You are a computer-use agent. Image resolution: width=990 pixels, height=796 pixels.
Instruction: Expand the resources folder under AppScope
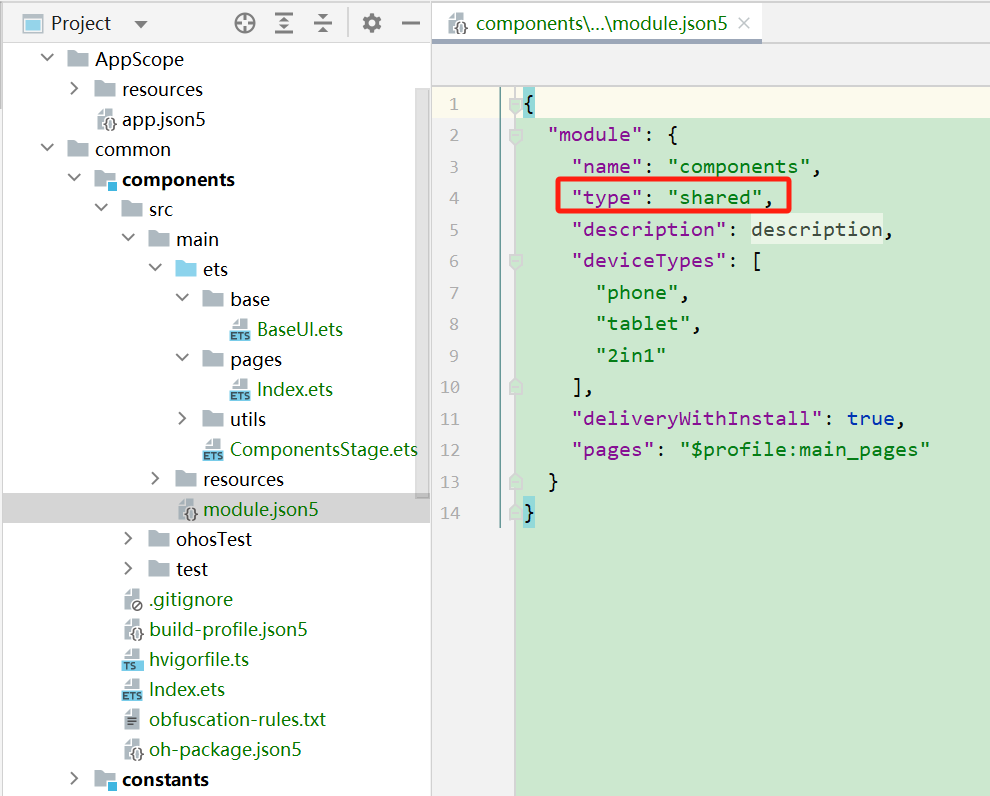tap(74, 88)
